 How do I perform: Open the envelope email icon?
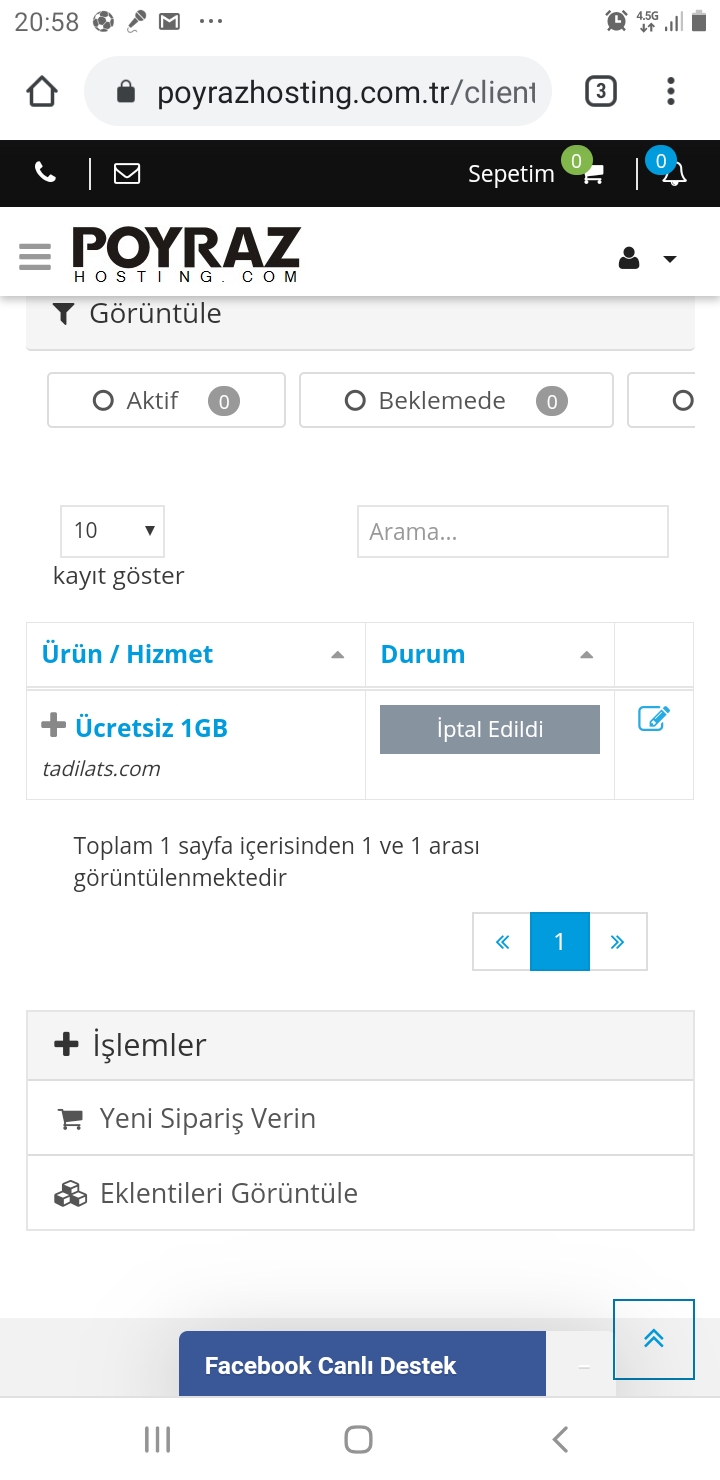tap(127, 173)
